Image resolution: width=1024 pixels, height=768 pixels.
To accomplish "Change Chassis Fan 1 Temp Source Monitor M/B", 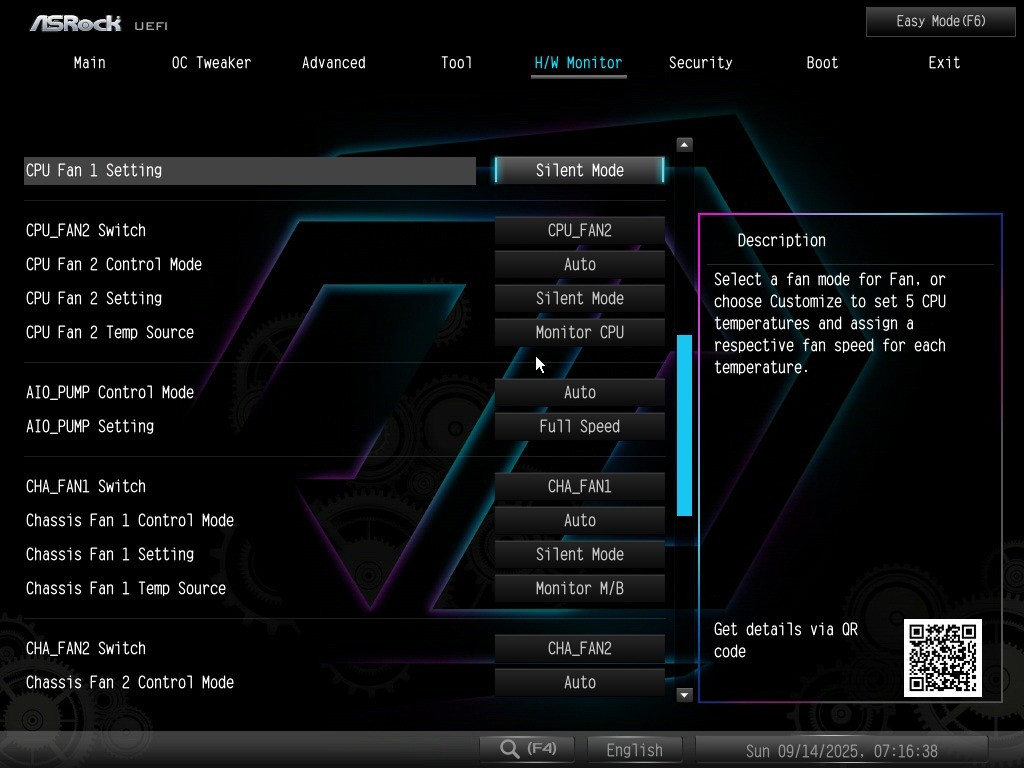I will pyautogui.click(x=579, y=588).
